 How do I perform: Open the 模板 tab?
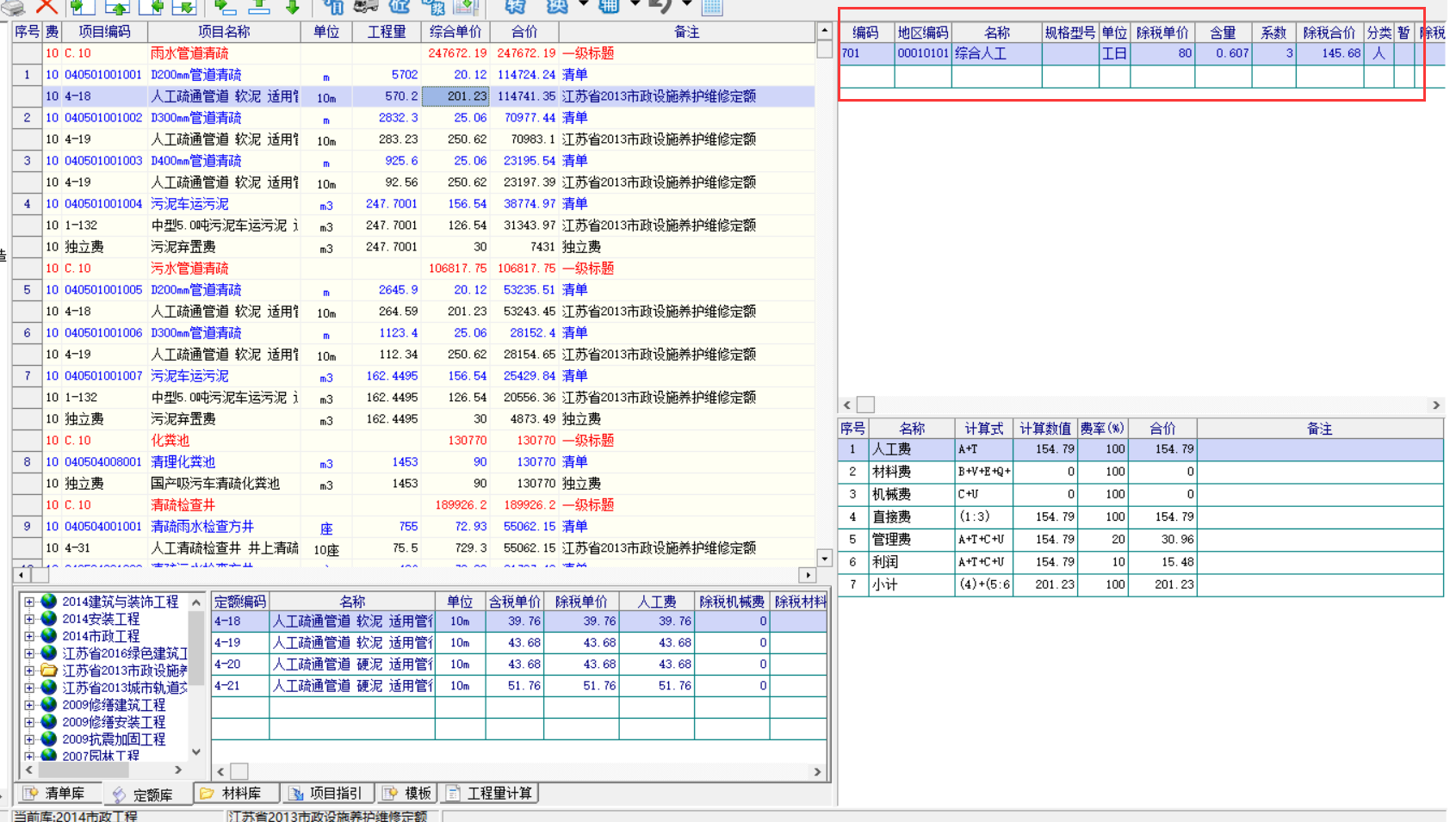[x=406, y=794]
